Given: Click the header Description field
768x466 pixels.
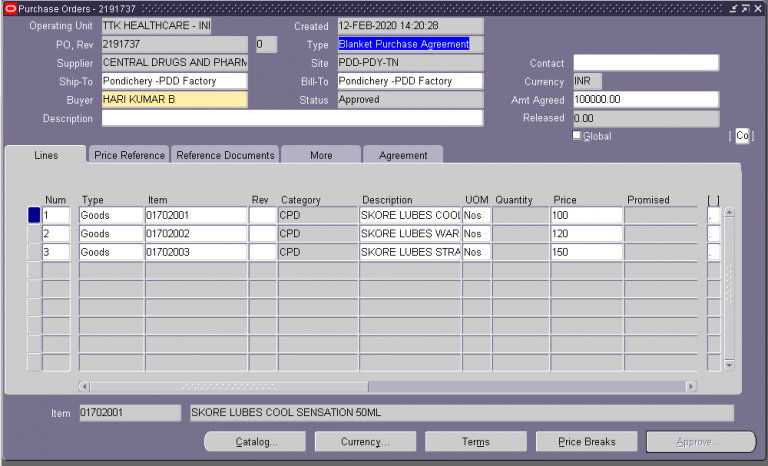Looking at the screenshot, I should (292, 118).
